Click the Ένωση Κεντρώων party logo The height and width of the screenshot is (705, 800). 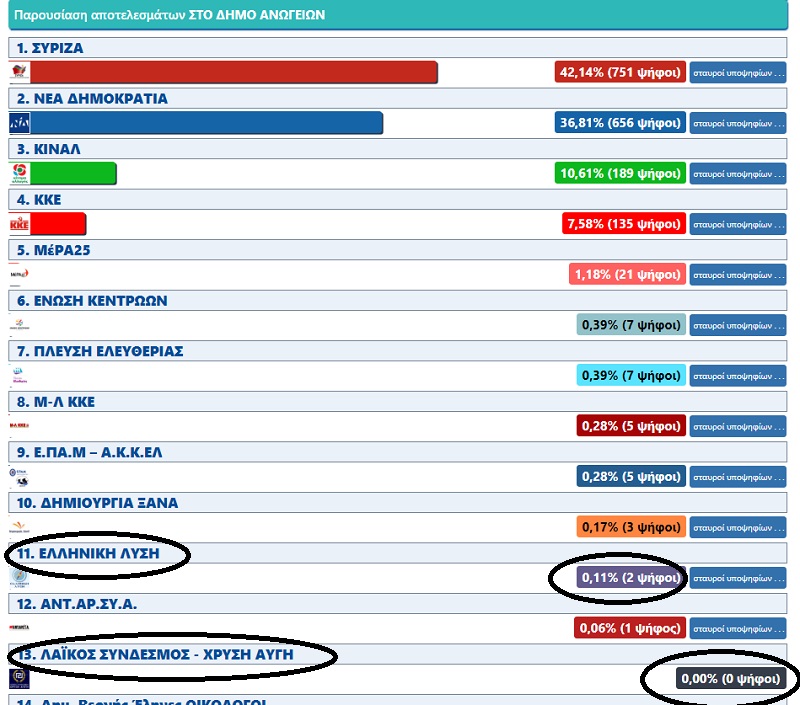point(20,324)
